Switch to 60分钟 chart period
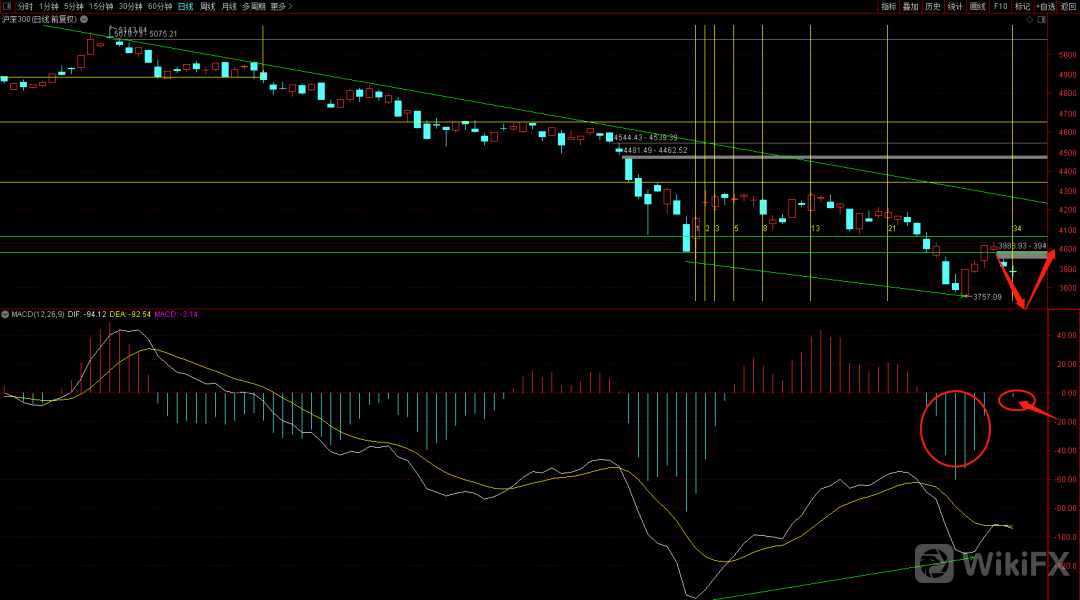Screen dimensions: 1080x600 [x=159, y=6]
